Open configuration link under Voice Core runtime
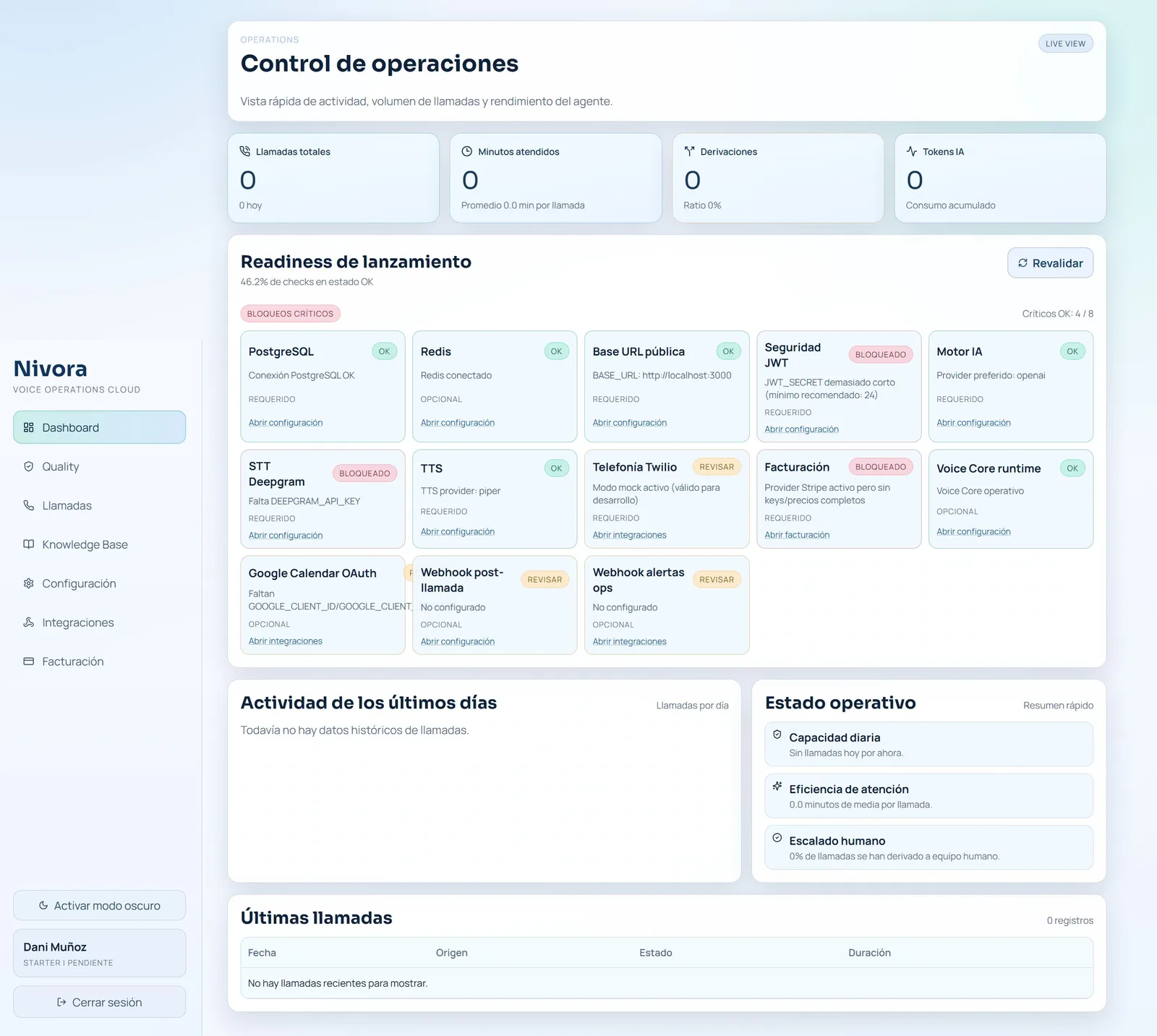This screenshot has width=1157, height=1036. (x=973, y=531)
